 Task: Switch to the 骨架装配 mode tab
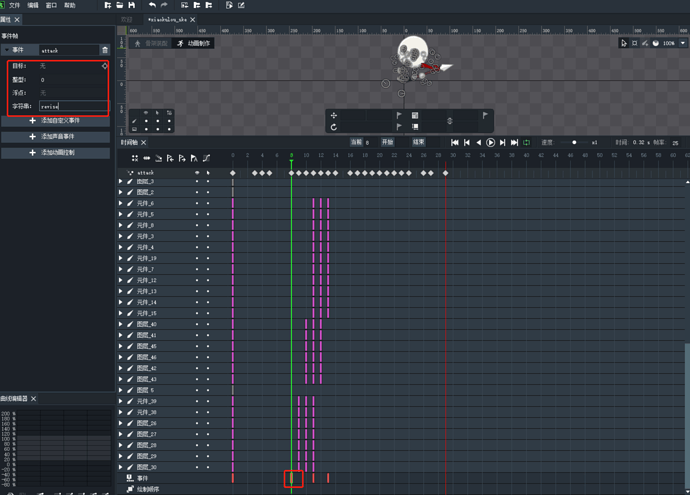pos(151,43)
